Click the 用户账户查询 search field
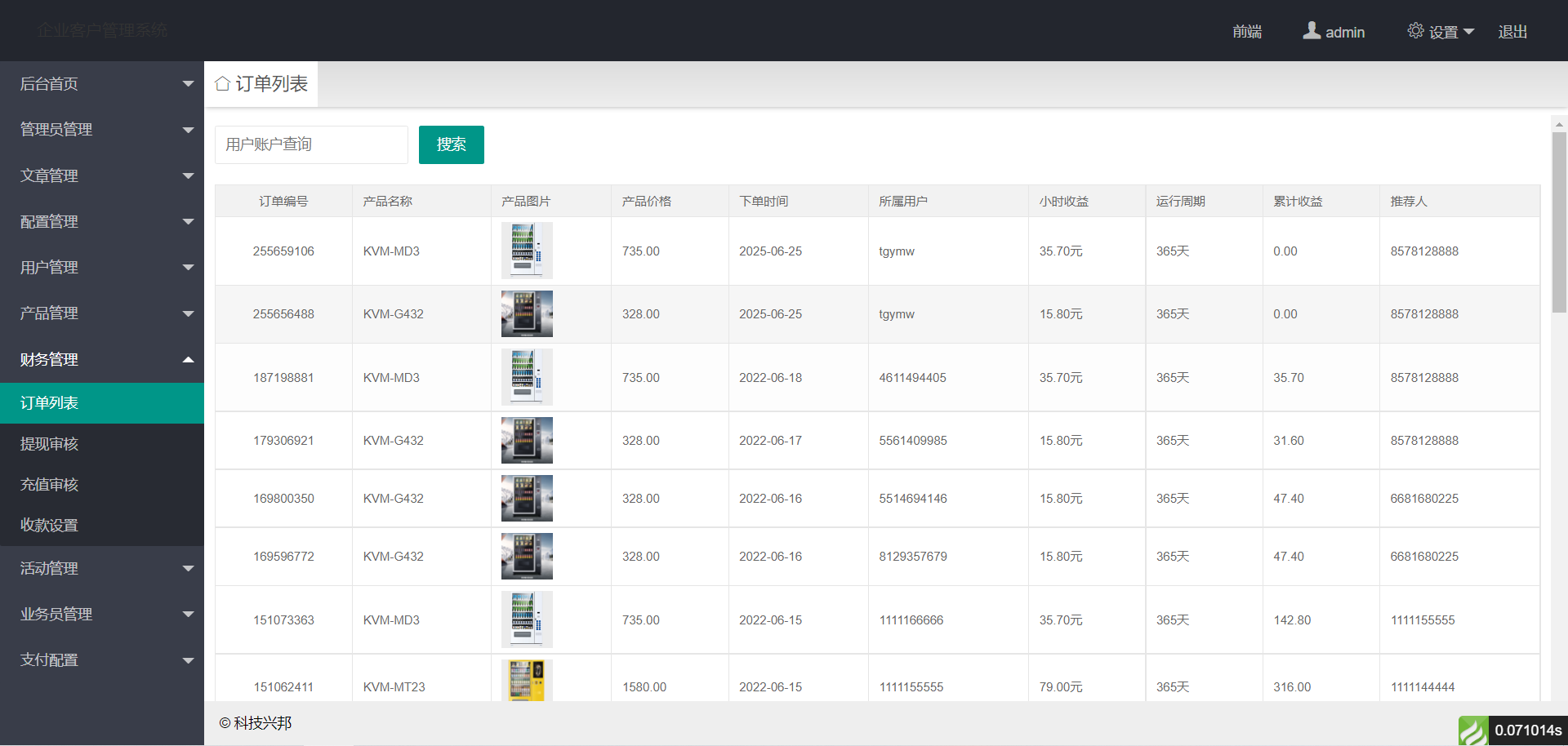The width and height of the screenshot is (1568, 746). 311,144
